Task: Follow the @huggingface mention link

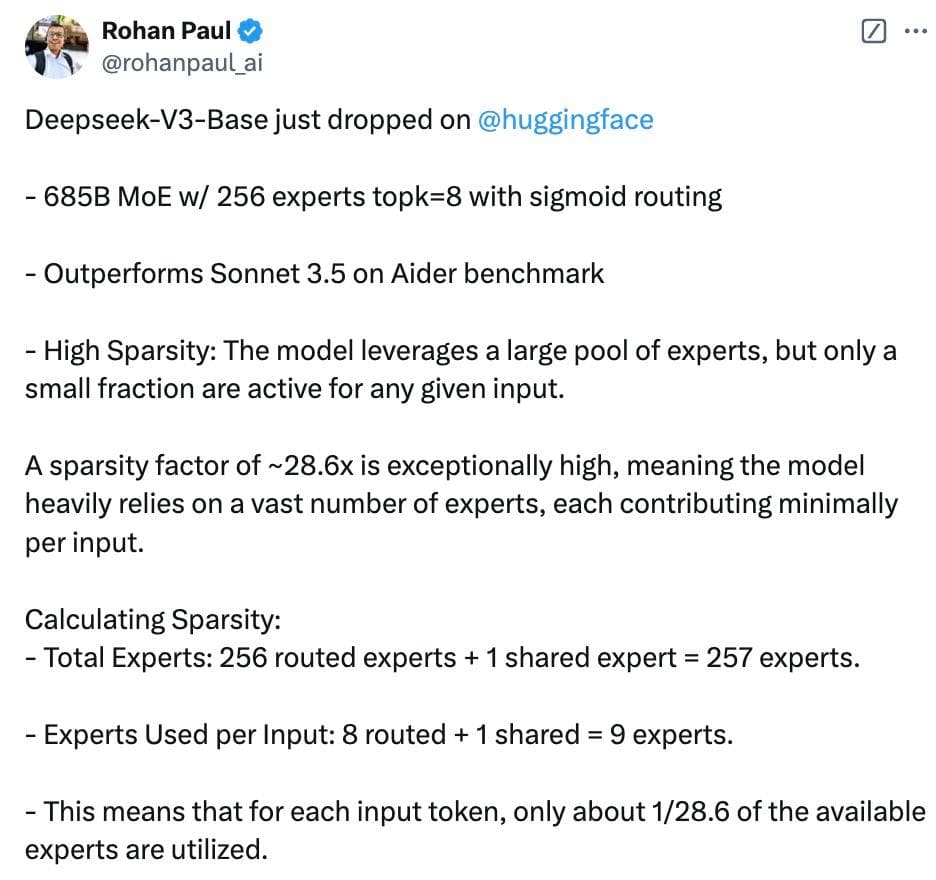Action: point(566,121)
